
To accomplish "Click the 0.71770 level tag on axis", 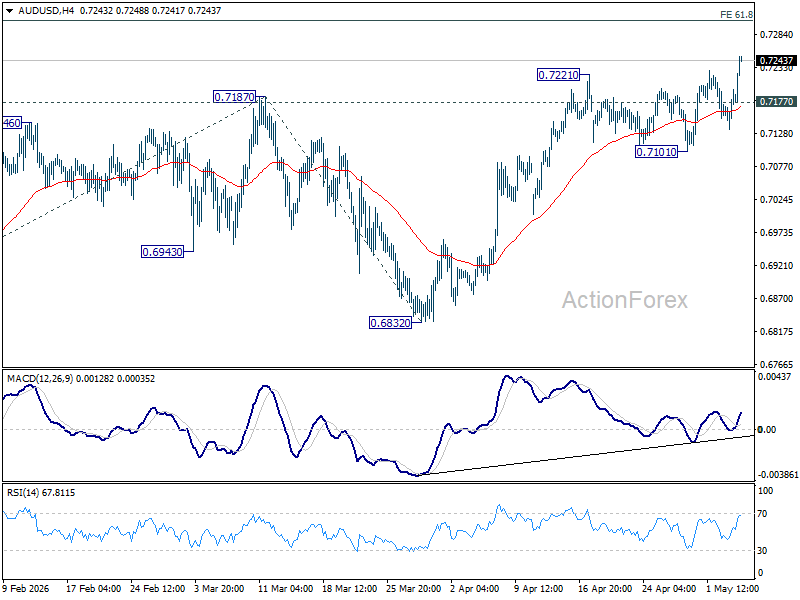I will [776, 102].
